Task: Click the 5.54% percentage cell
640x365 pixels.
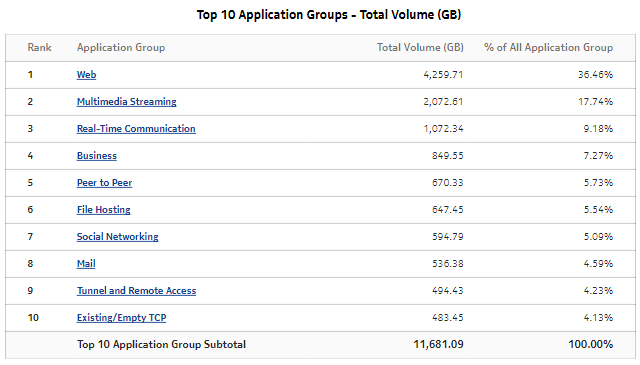Action: (598, 209)
